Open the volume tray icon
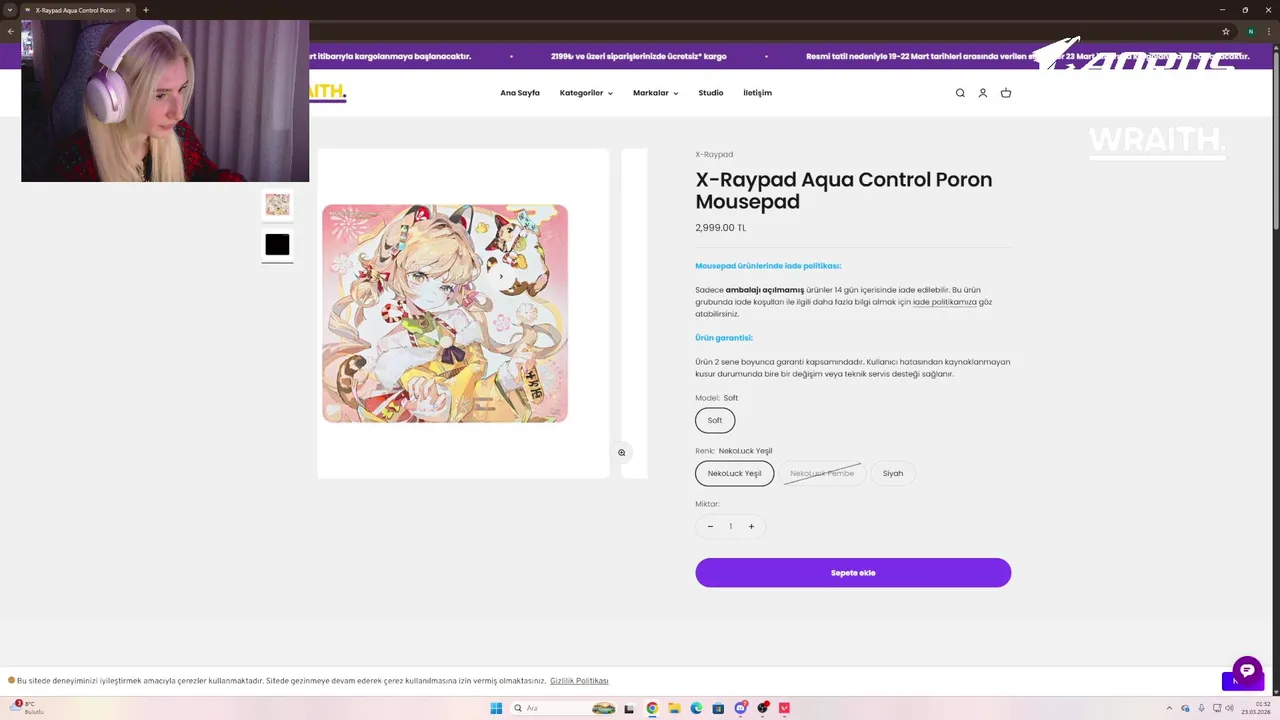The width and height of the screenshot is (1280, 720). pyautogui.click(x=1230, y=708)
